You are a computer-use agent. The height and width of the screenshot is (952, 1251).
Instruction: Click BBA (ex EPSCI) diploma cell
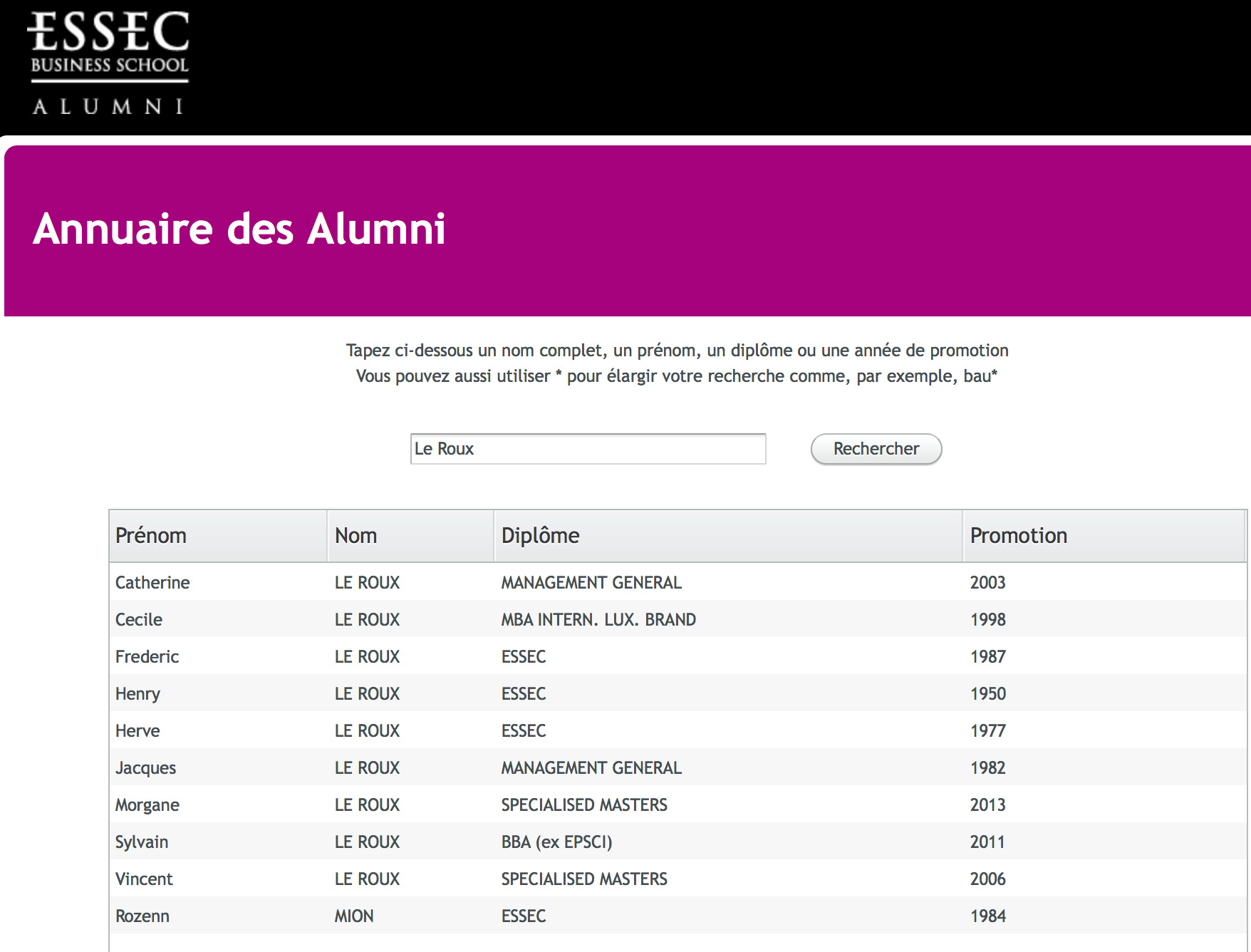556,842
